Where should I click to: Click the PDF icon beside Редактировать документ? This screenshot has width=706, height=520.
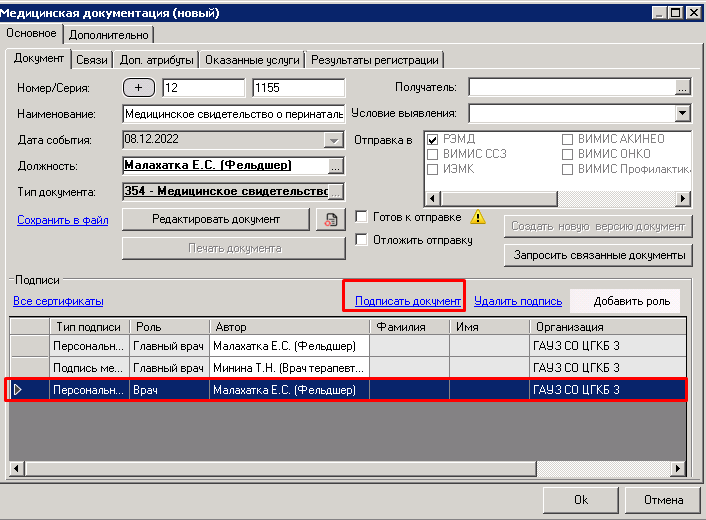pos(326,219)
